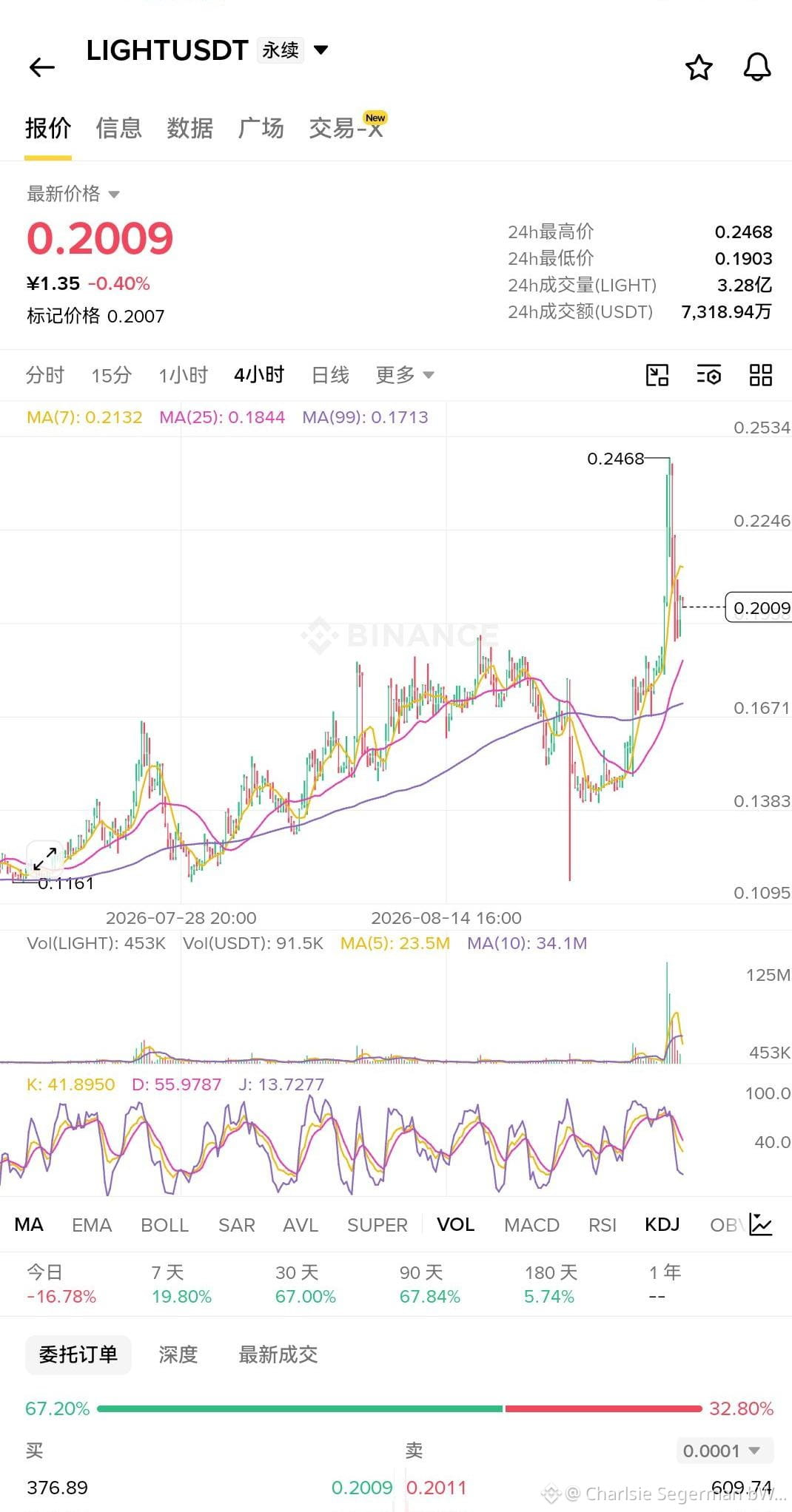
Task: Click the red 32.80% sell ratio bar
Action: tap(603, 1408)
